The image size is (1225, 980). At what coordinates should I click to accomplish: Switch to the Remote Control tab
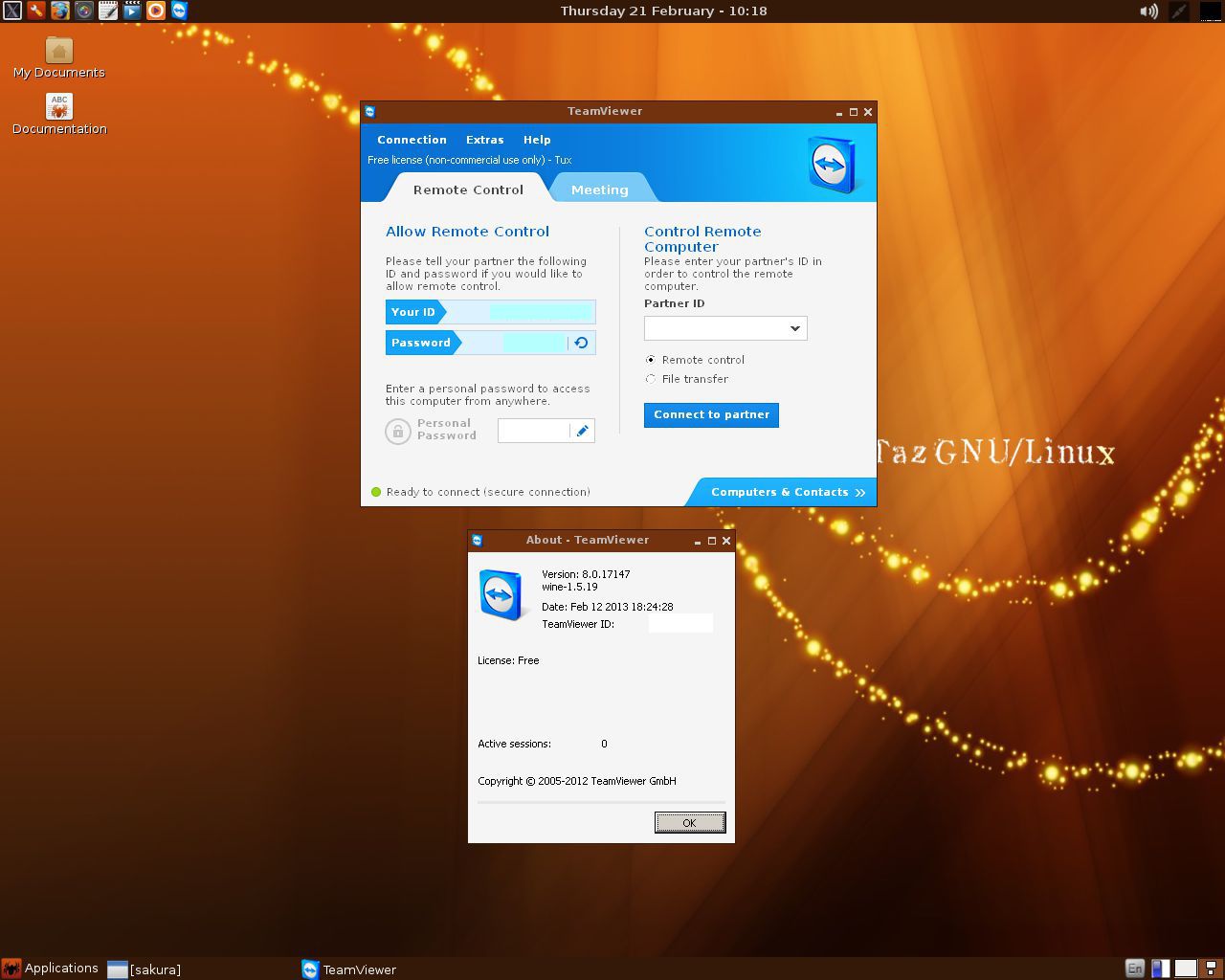pyautogui.click(x=468, y=189)
